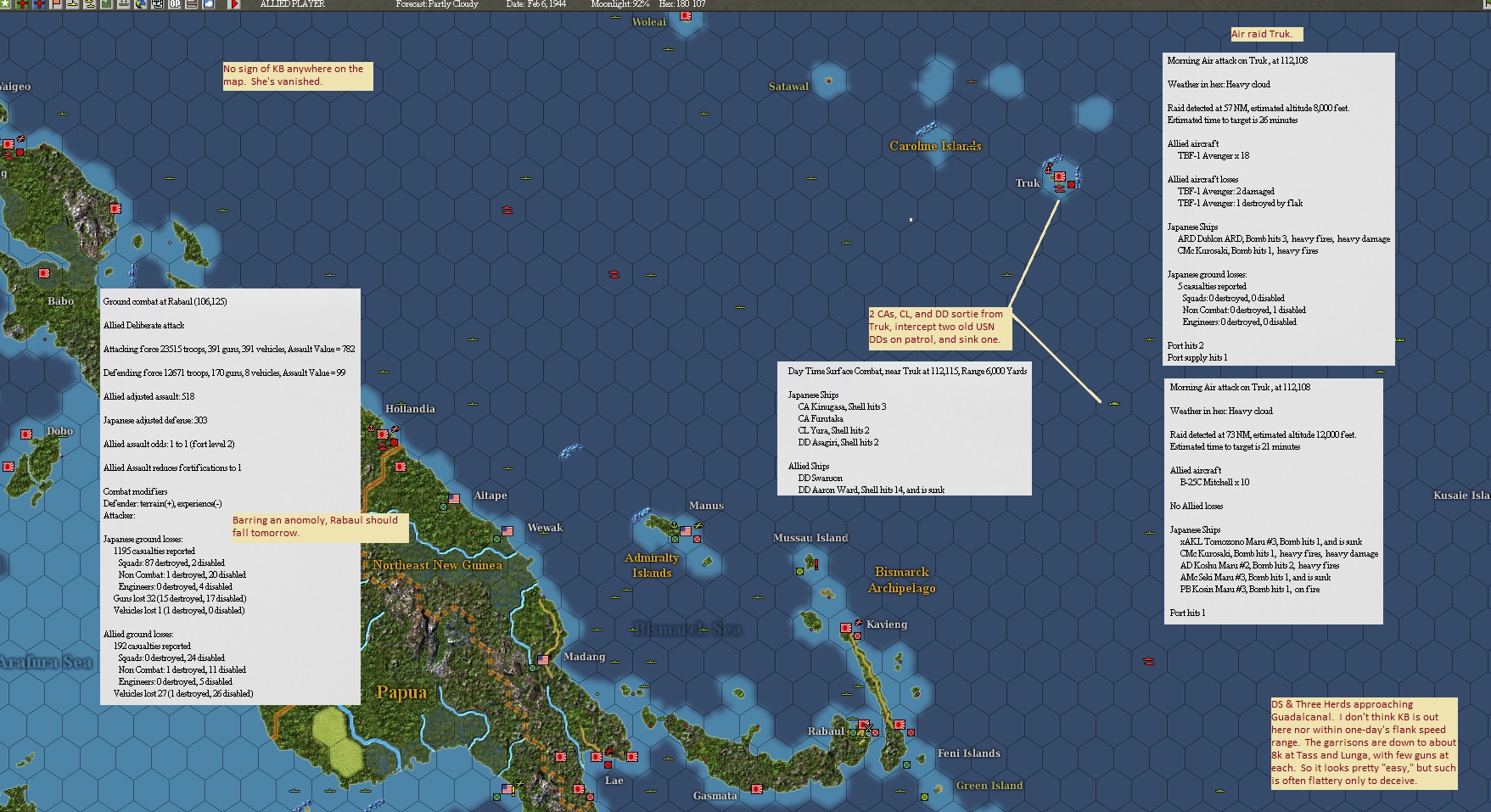
Task: Select the green unit marker on Mussau Island
Action: click(x=799, y=571)
